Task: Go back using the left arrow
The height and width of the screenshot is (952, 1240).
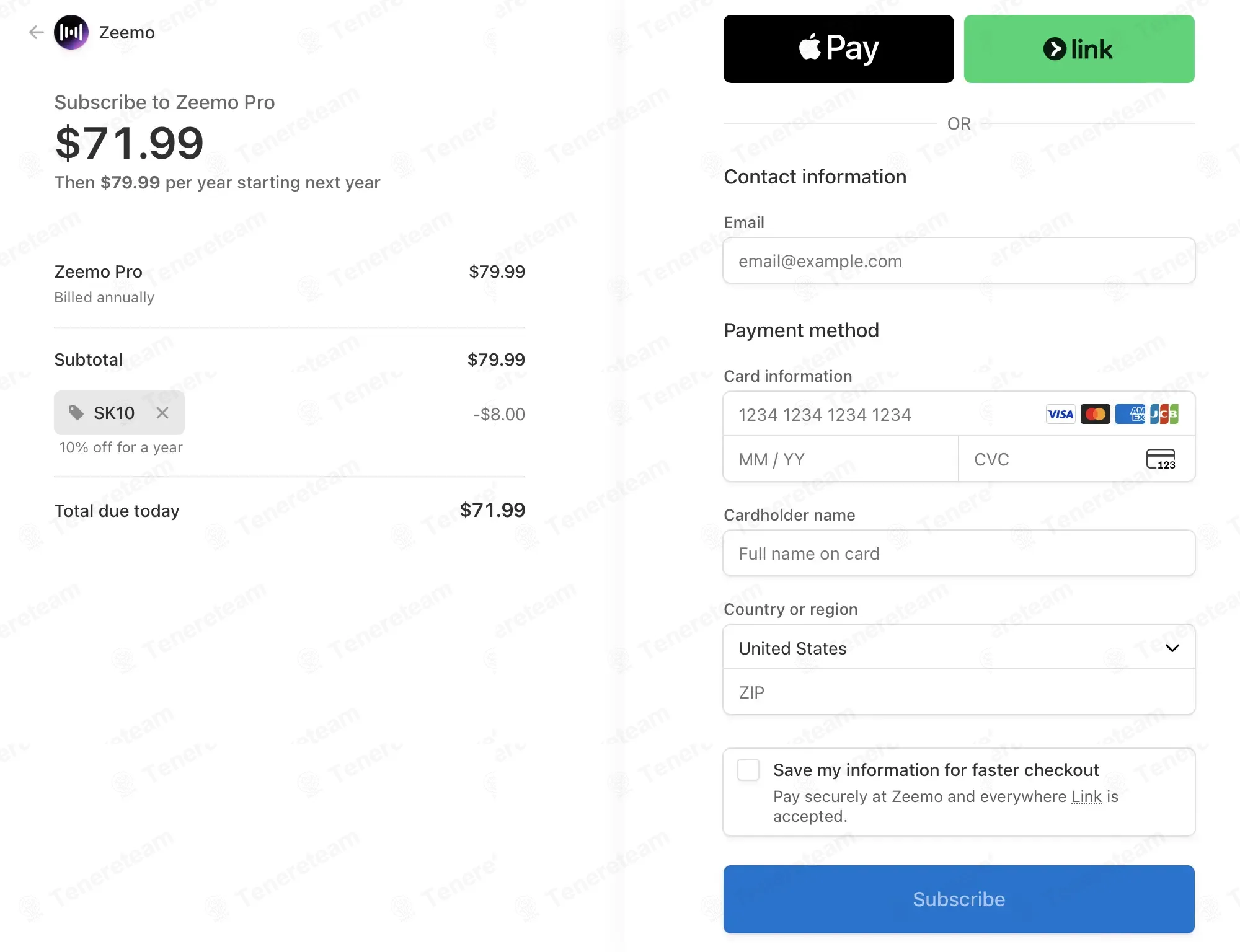Action: (36, 32)
